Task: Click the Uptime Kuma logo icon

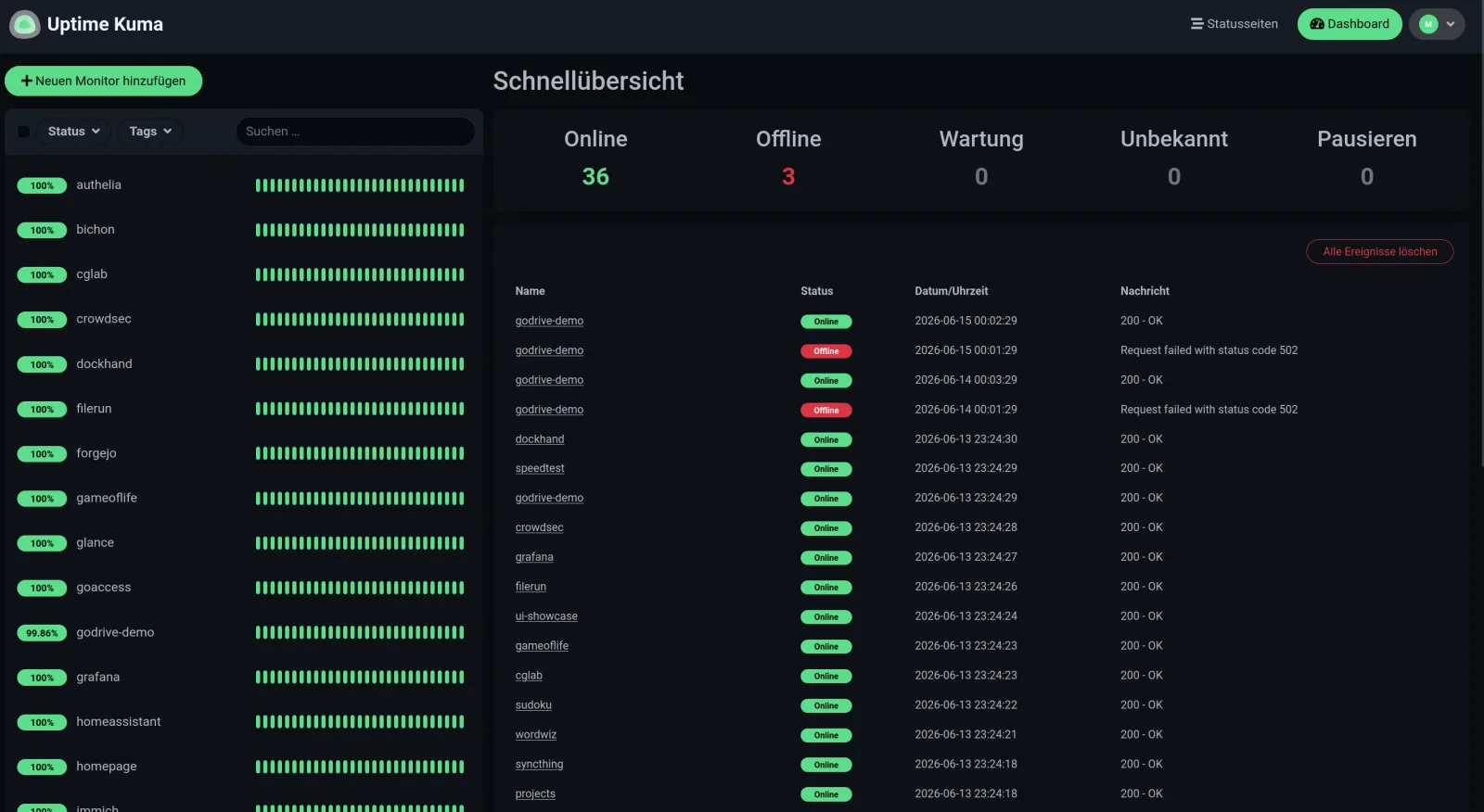Action: pos(24,24)
